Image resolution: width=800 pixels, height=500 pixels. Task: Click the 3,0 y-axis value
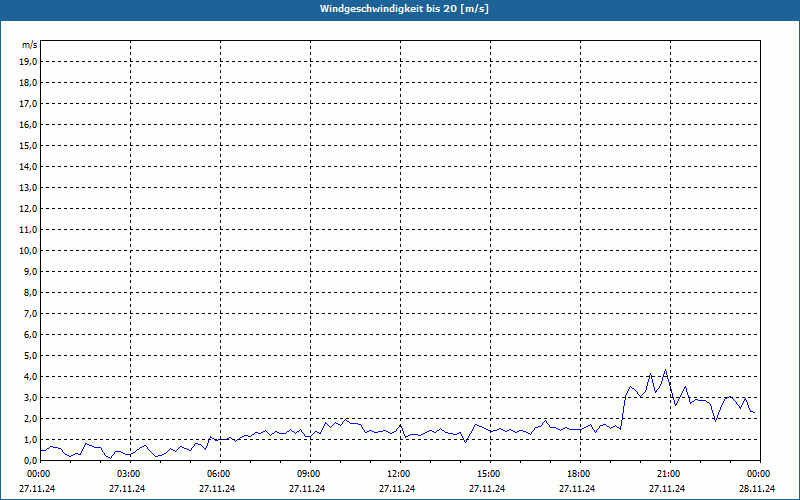tap(30, 397)
